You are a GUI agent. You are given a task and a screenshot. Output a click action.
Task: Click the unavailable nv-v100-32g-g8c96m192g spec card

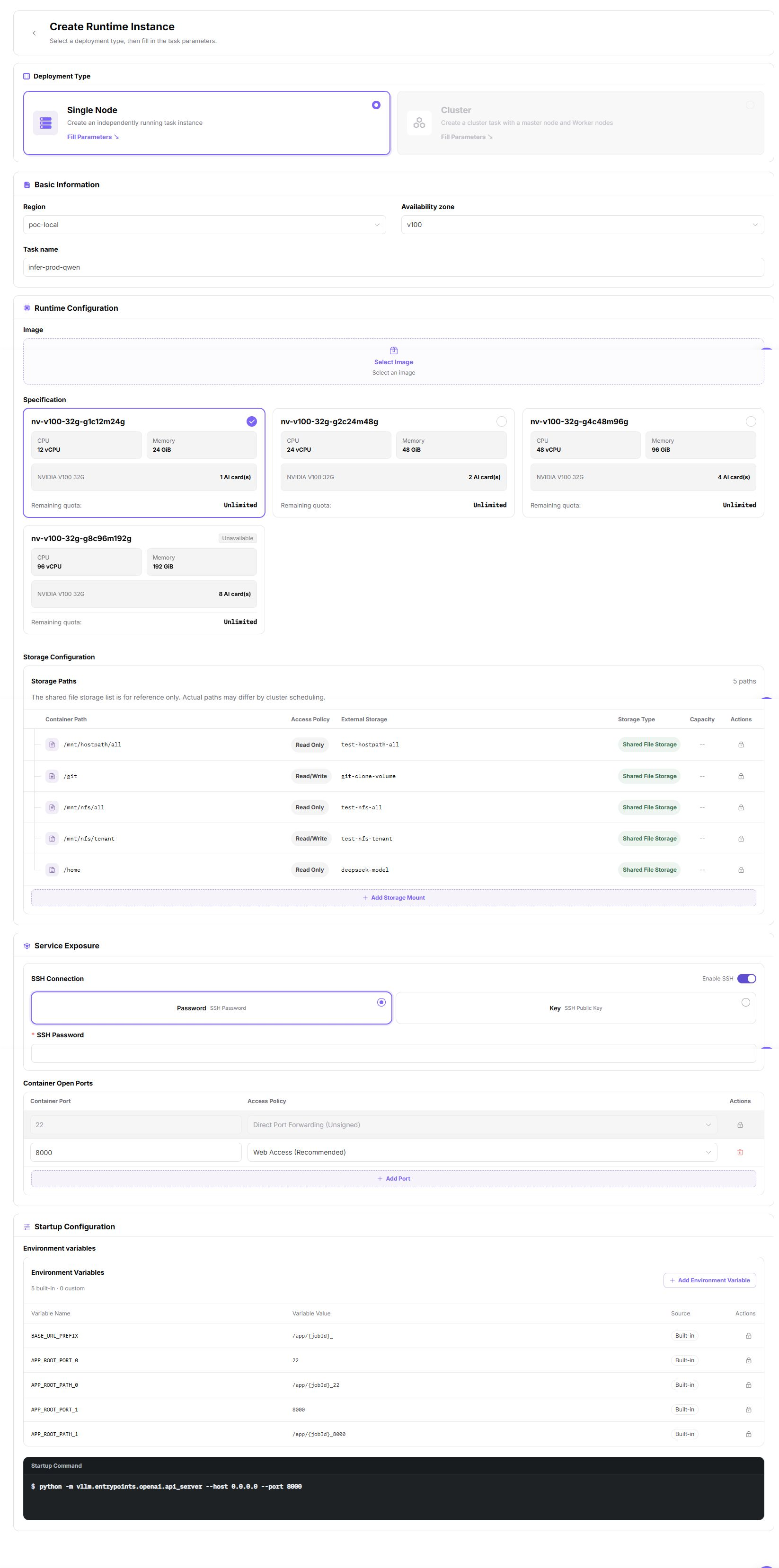point(144,579)
